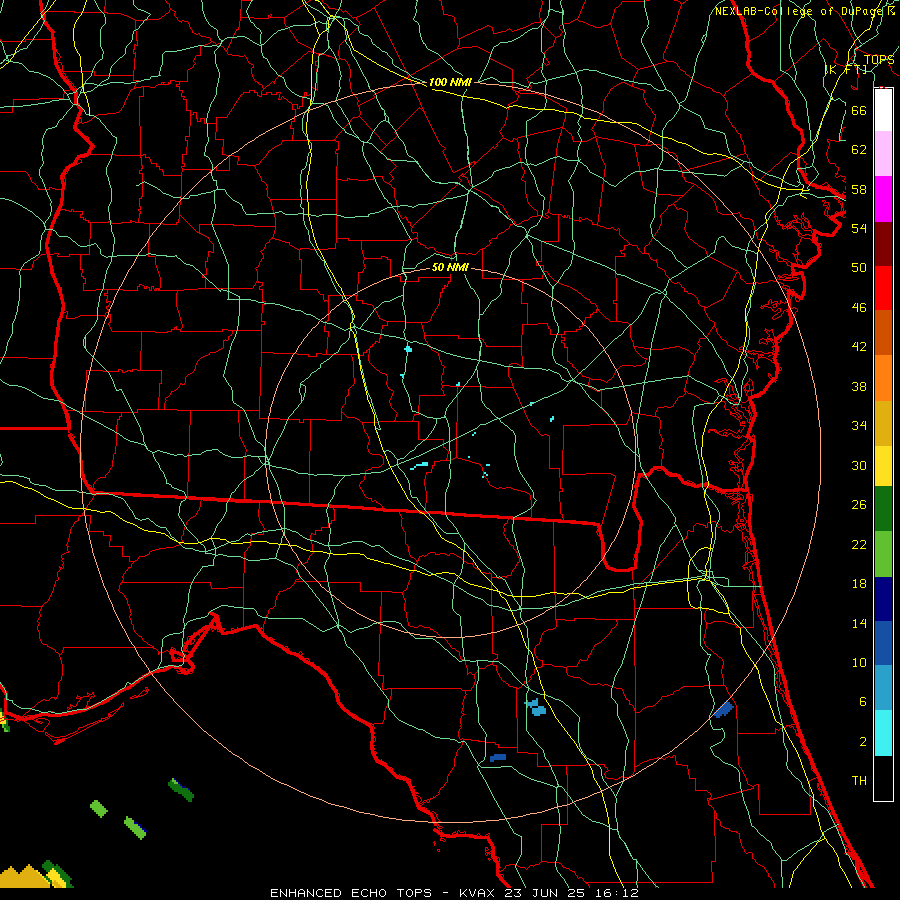The image size is (900, 900).
Task: Click legend value 6
Action: pos(862,701)
